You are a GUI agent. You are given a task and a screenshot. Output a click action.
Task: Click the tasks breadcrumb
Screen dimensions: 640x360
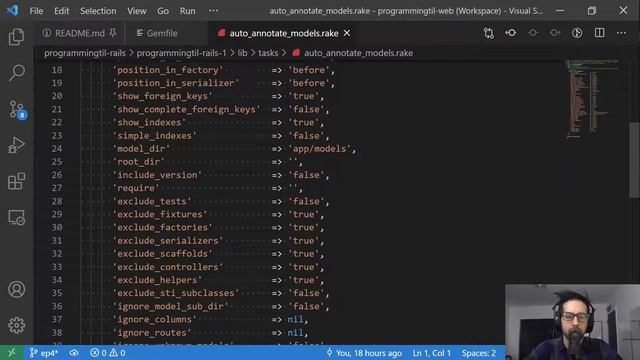[x=268, y=53]
